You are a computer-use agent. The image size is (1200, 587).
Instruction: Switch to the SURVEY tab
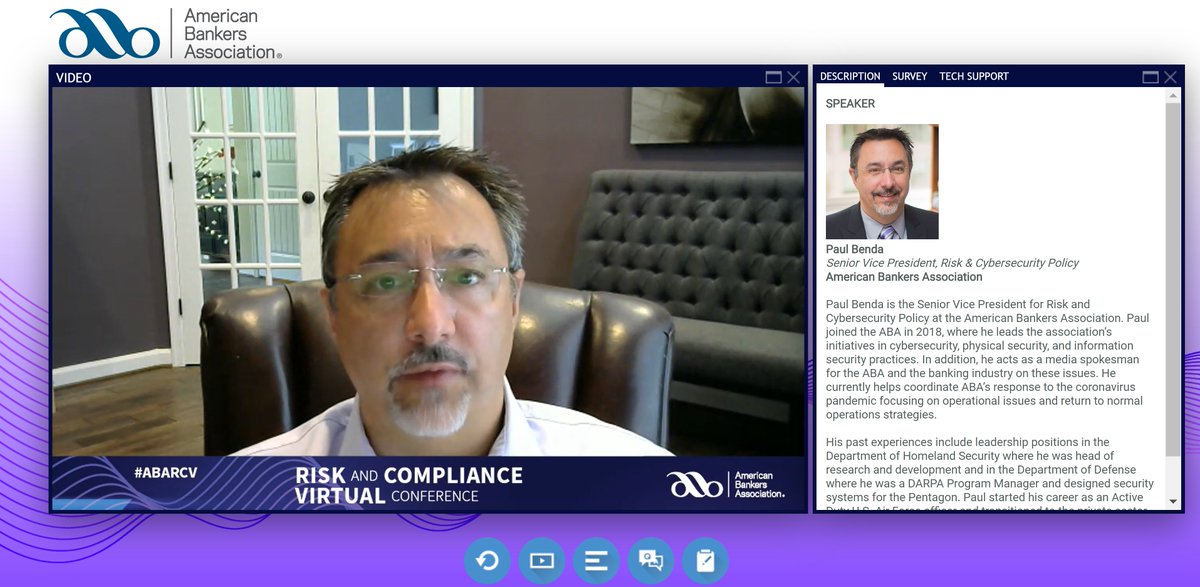(910, 77)
